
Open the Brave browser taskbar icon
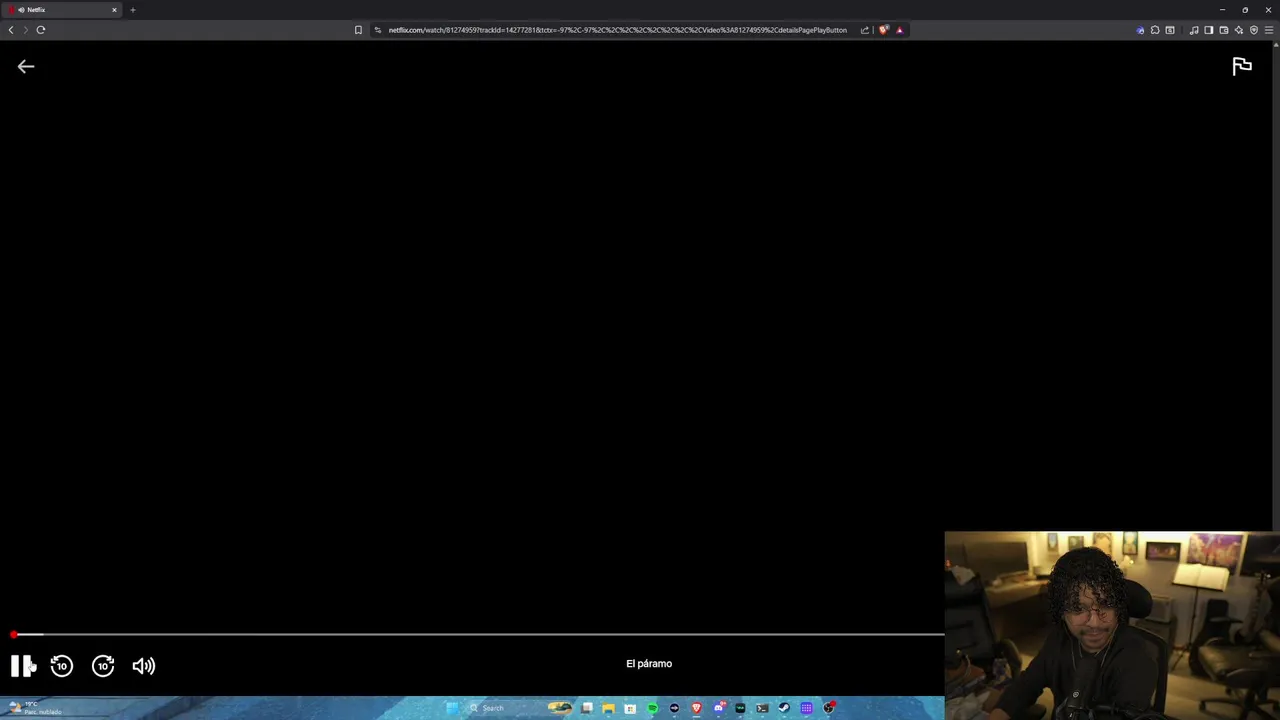click(697, 708)
